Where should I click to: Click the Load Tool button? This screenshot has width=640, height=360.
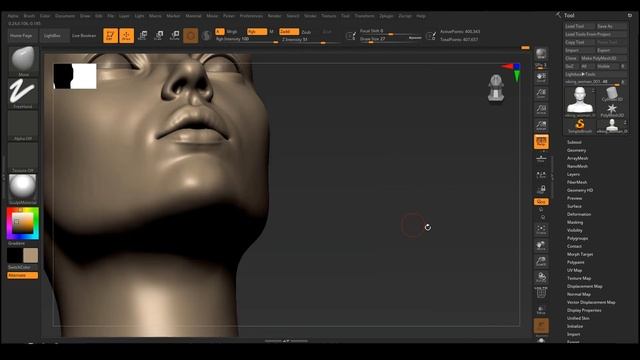coord(580,26)
